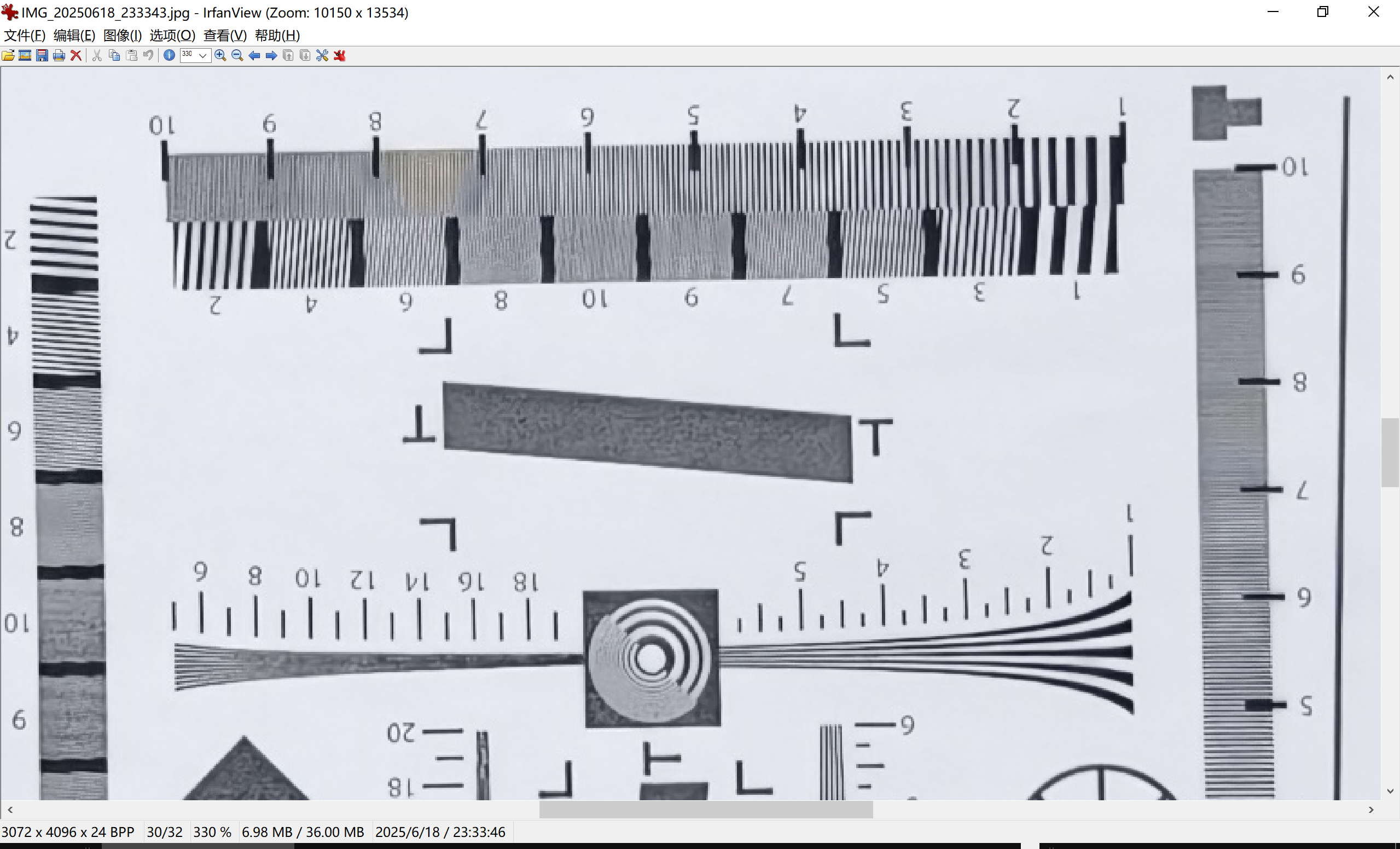Screen dimensions: 1400x849
Task: Go to the next image arrow
Action: (x=271, y=55)
